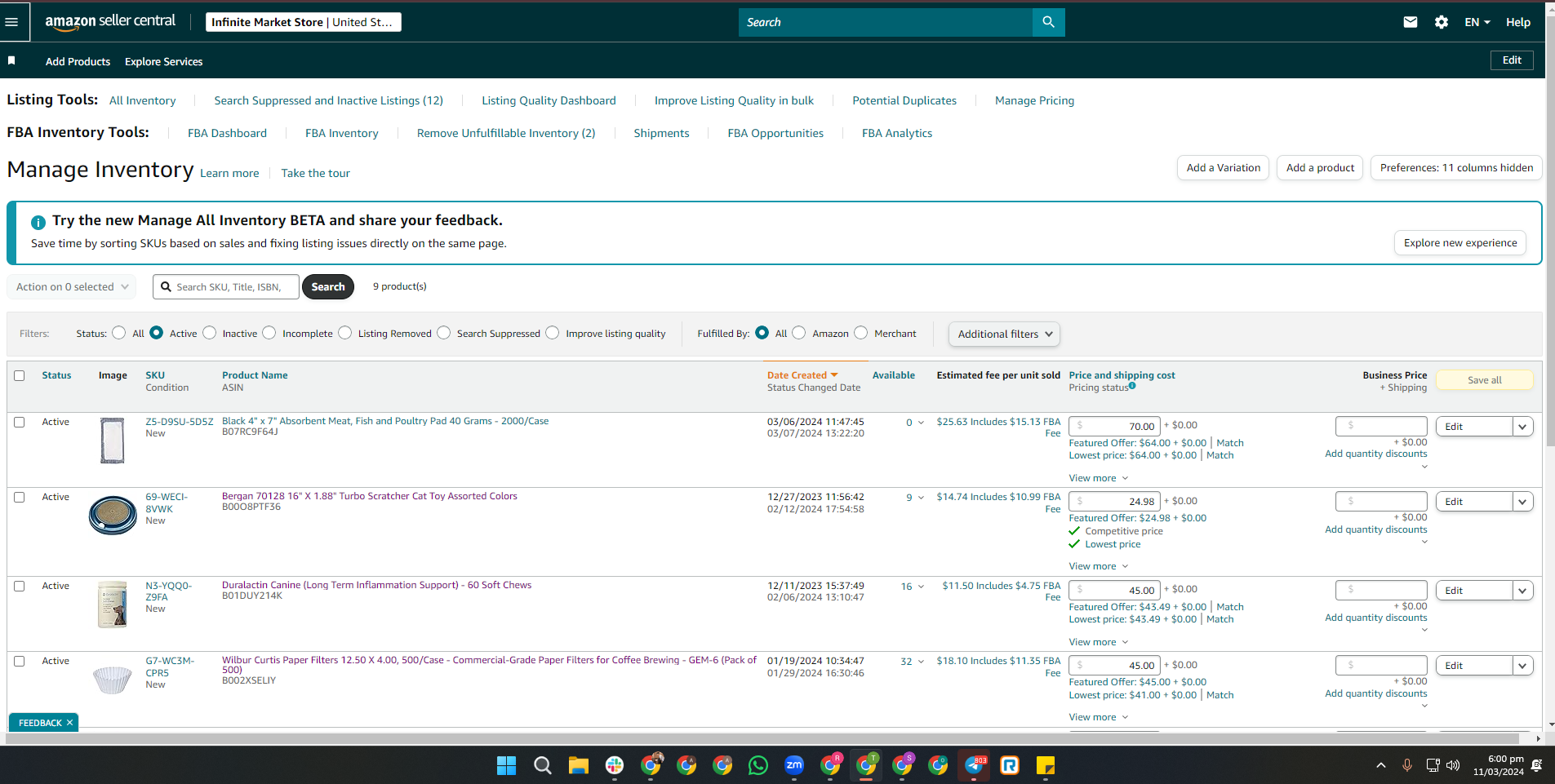Open the Bergan cat scratcher thumbnail
The image size is (1555, 784).
113,515
